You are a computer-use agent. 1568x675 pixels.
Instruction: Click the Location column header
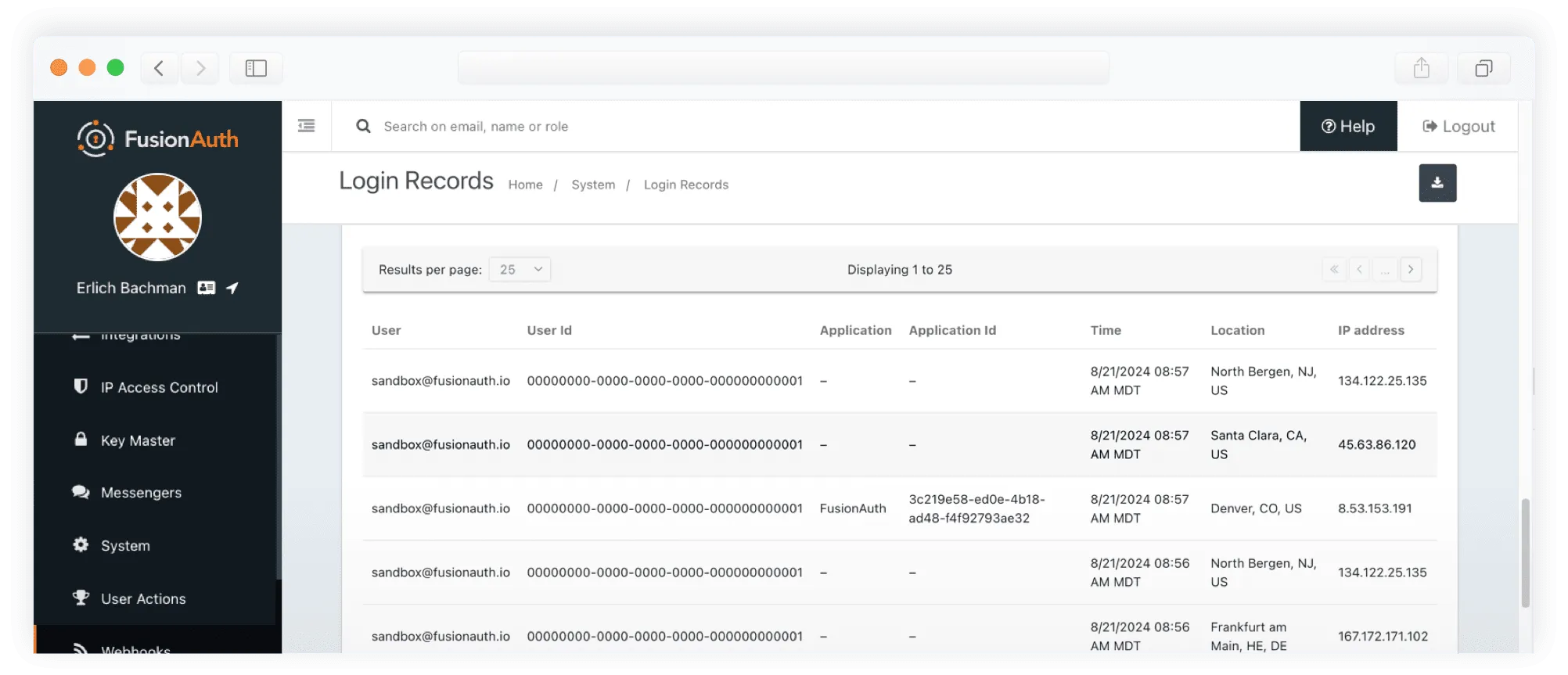1237,330
